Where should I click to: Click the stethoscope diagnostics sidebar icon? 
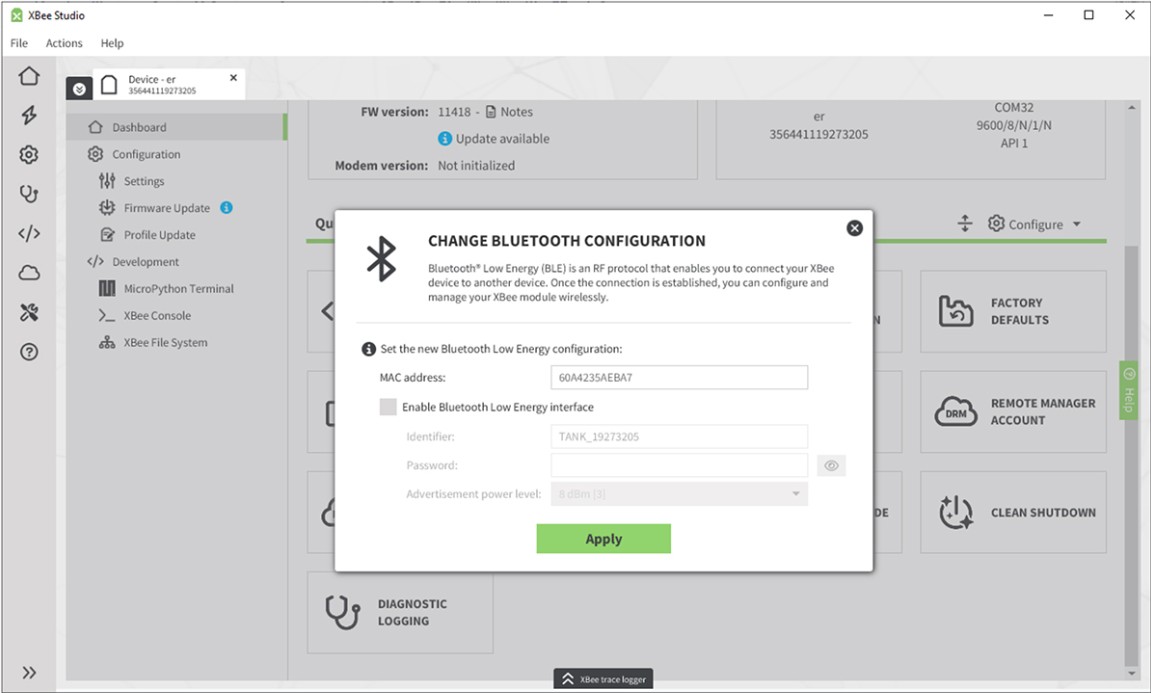pyautogui.click(x=29, y=194)
